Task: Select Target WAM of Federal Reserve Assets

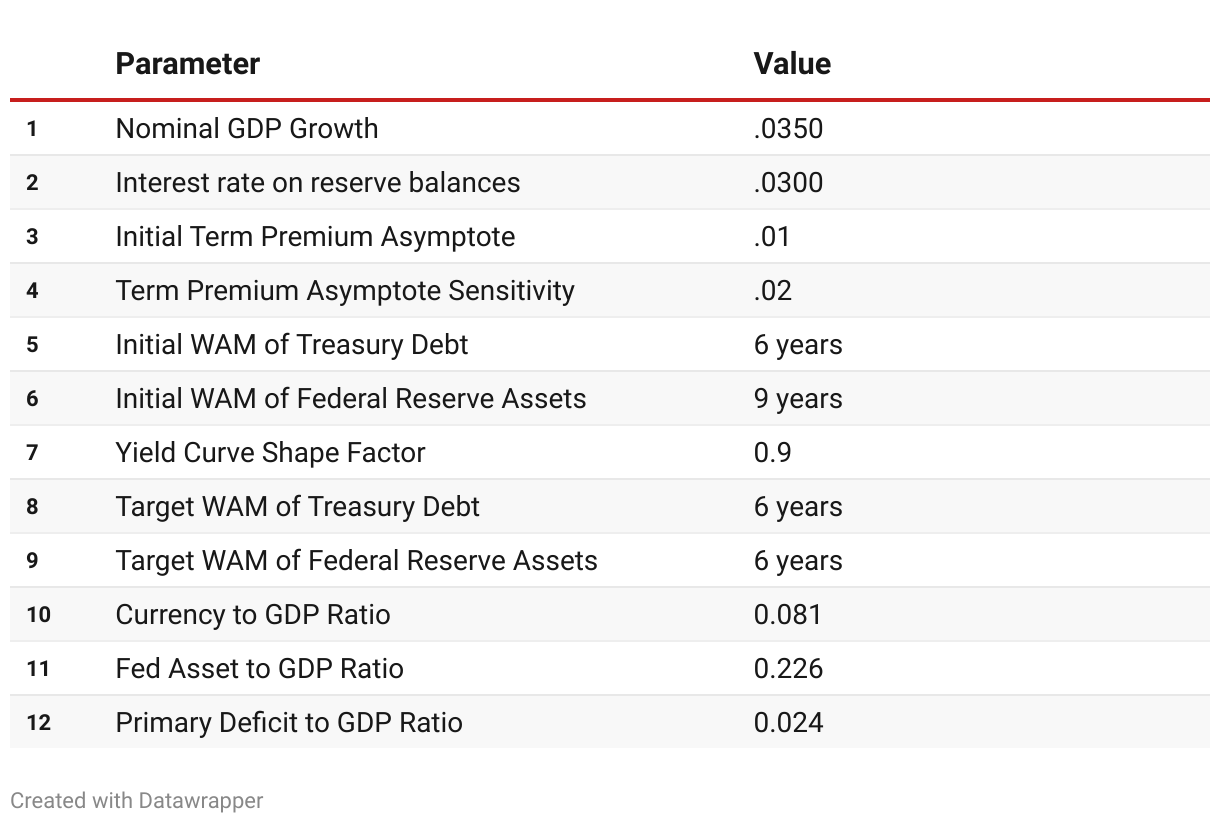Action: 356,561
